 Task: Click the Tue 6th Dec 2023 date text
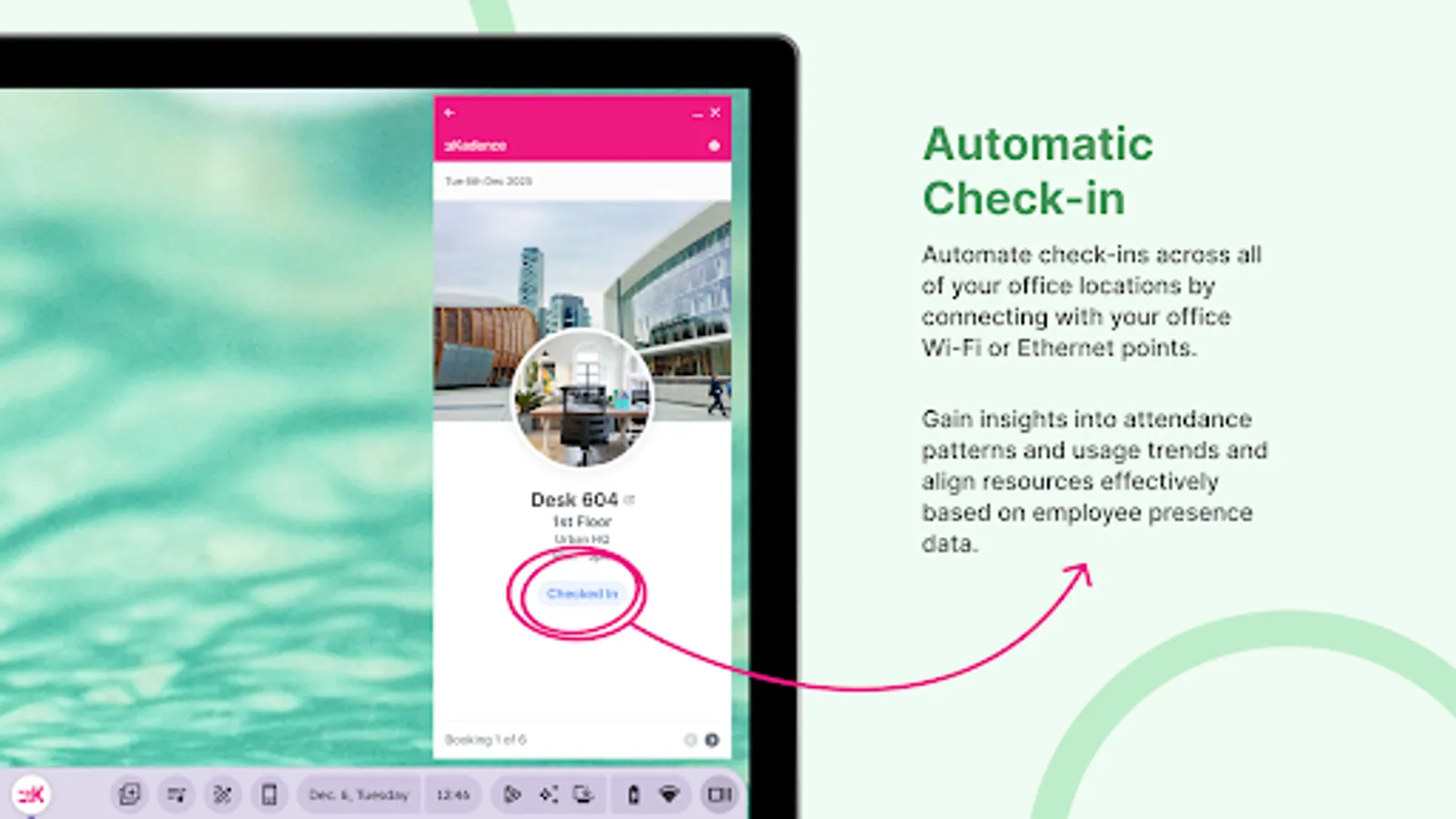[x=489, y=181]
